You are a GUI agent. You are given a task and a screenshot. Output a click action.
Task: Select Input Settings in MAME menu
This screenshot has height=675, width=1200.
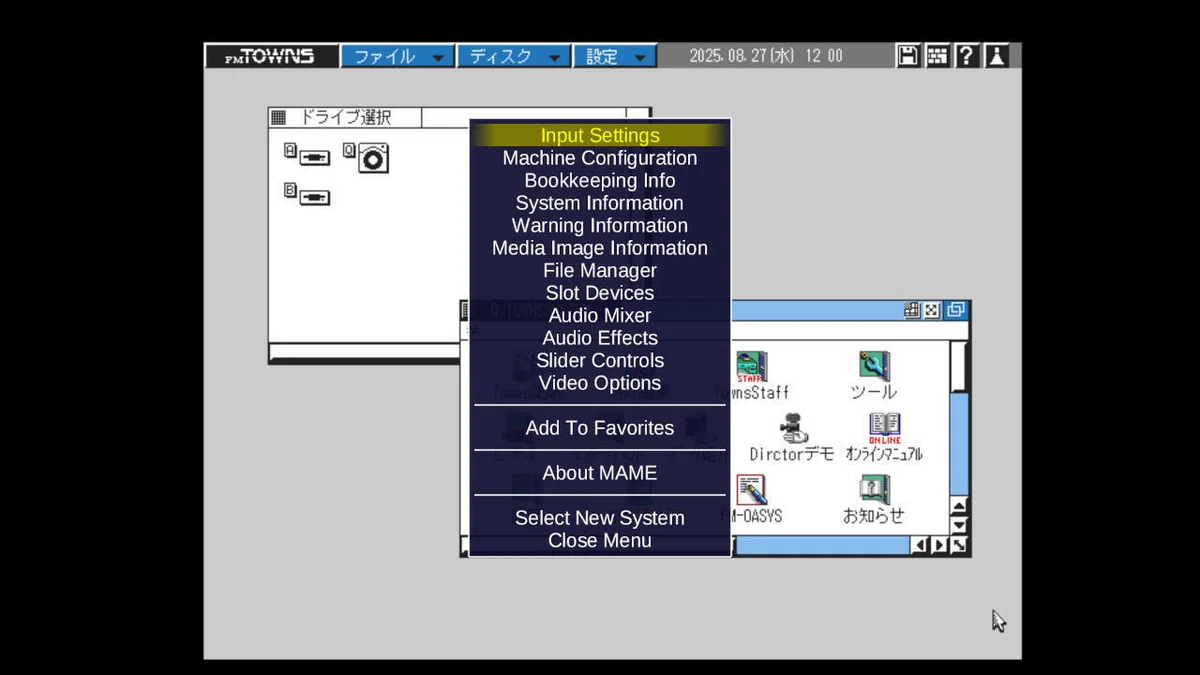pyautogui.click(x=600, y=135)
